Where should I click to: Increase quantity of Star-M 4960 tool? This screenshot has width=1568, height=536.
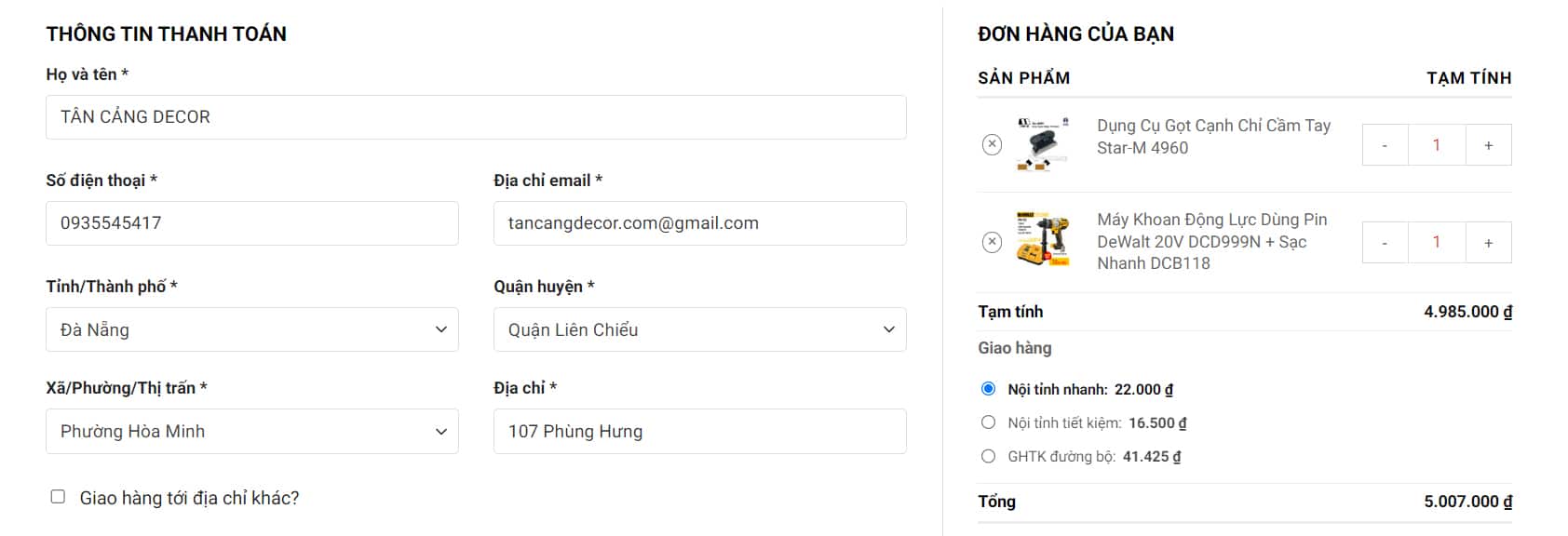point(1488,145)
